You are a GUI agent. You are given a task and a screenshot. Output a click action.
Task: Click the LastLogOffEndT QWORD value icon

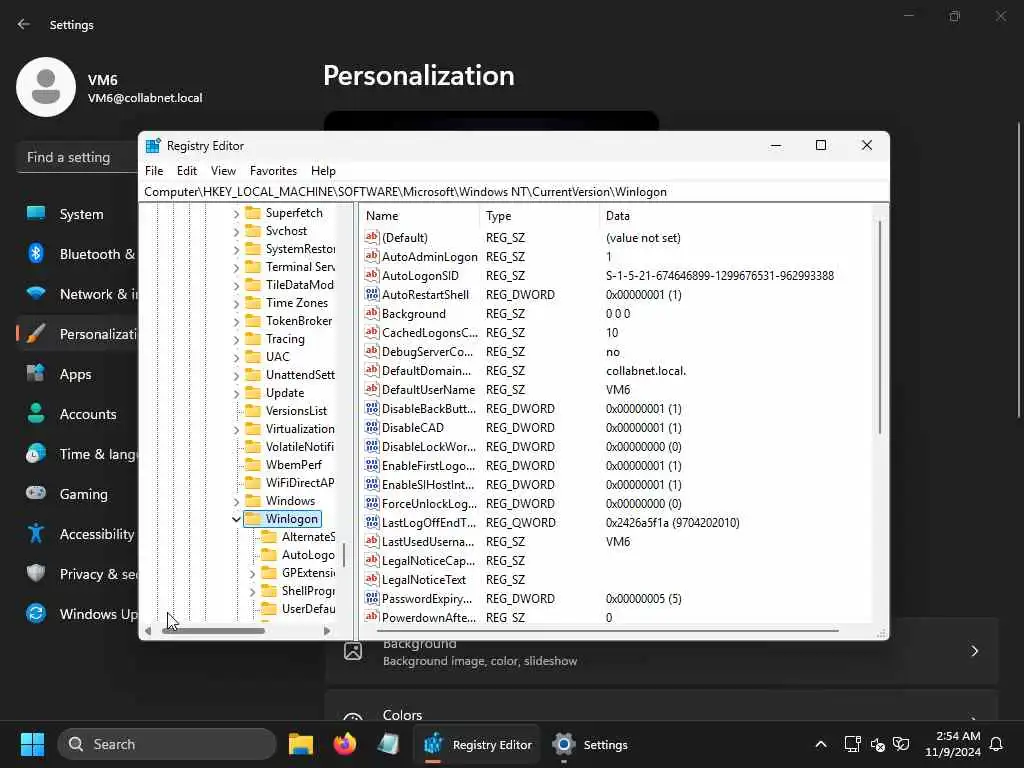[372, 522]
